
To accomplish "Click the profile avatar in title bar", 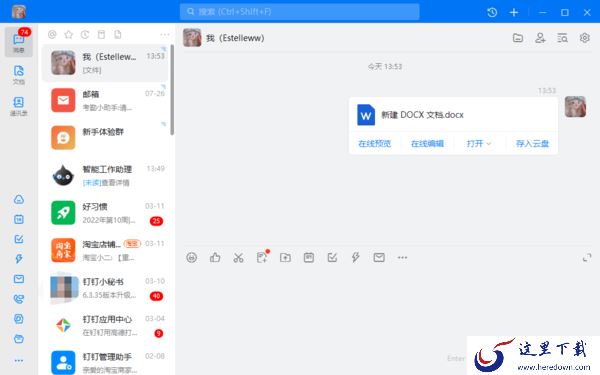I will (18, 12).
